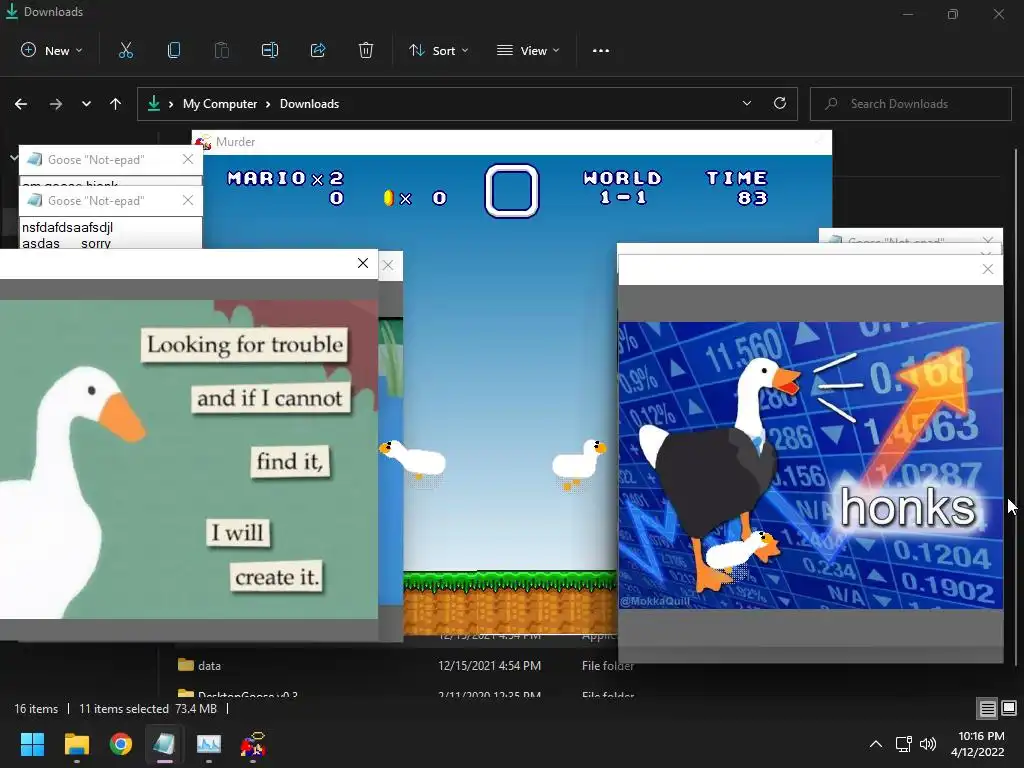Click the Copy icon in toolbar
The width and height of the screenshot is (1024, 768).
coord(174,50)
